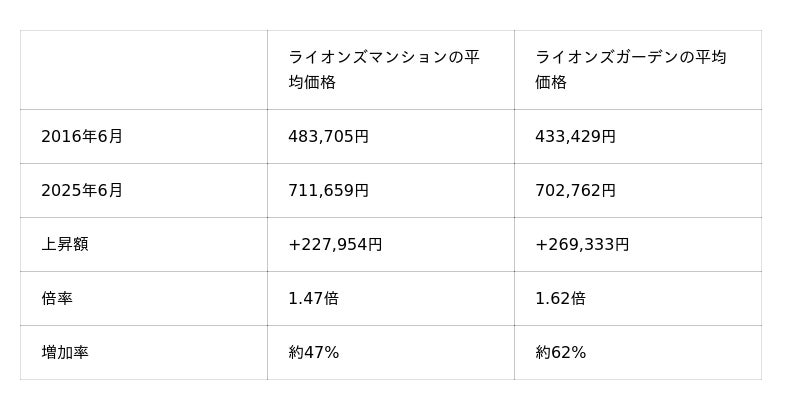Click the +269,333円 cell

[582, 245]
